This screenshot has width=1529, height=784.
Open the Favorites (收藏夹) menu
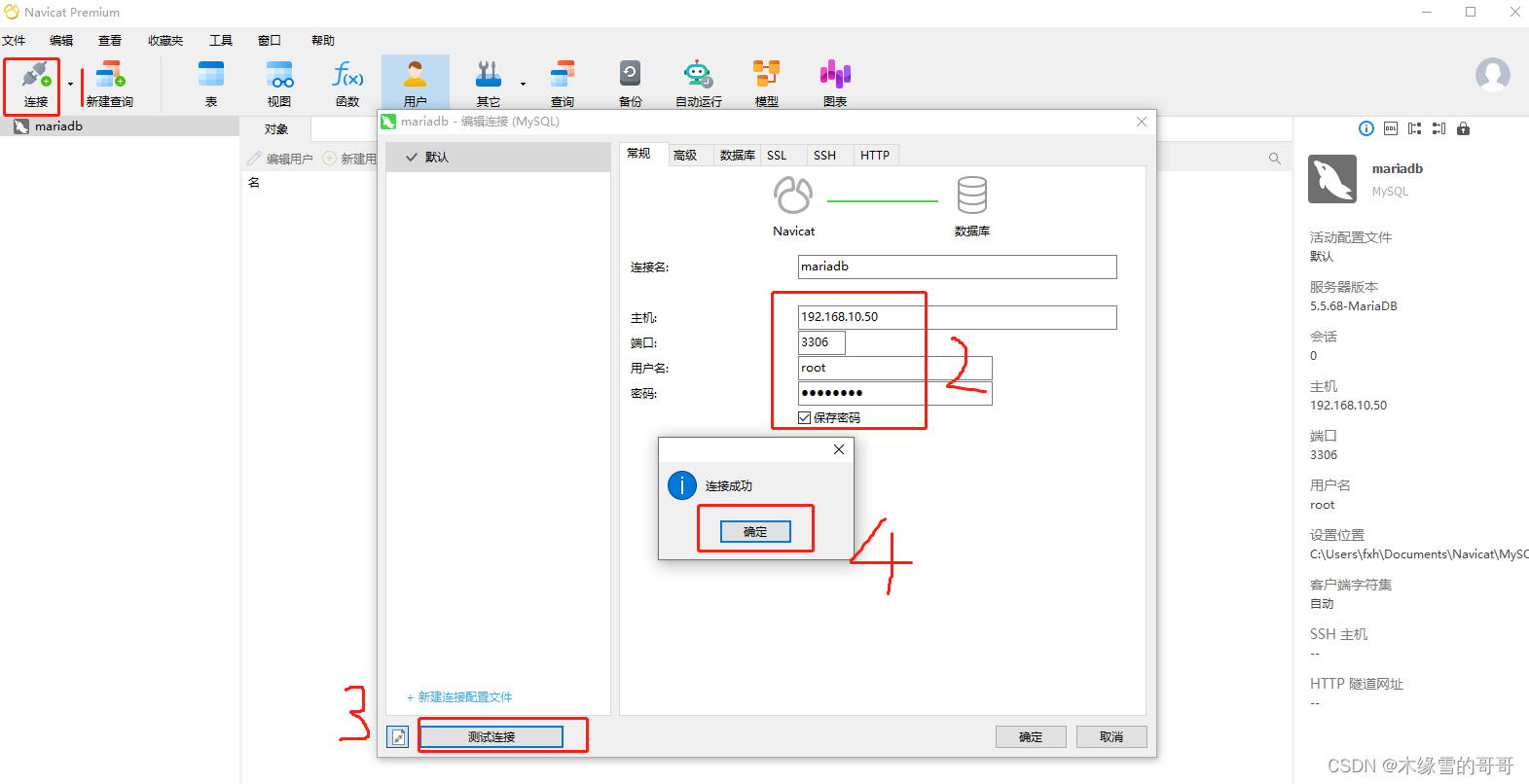point(165,41)
